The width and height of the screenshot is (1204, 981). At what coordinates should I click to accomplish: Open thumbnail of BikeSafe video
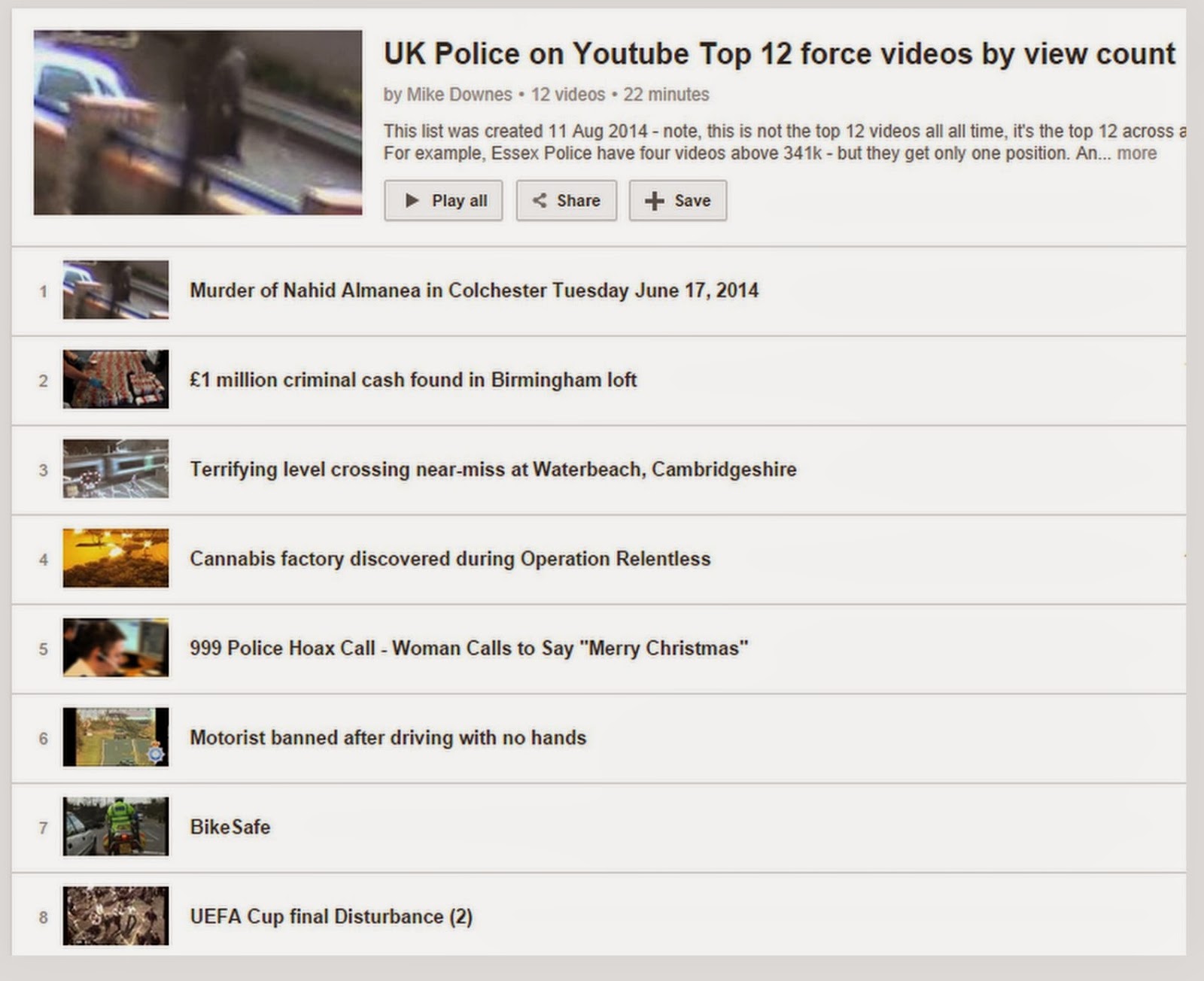point(116,827)
